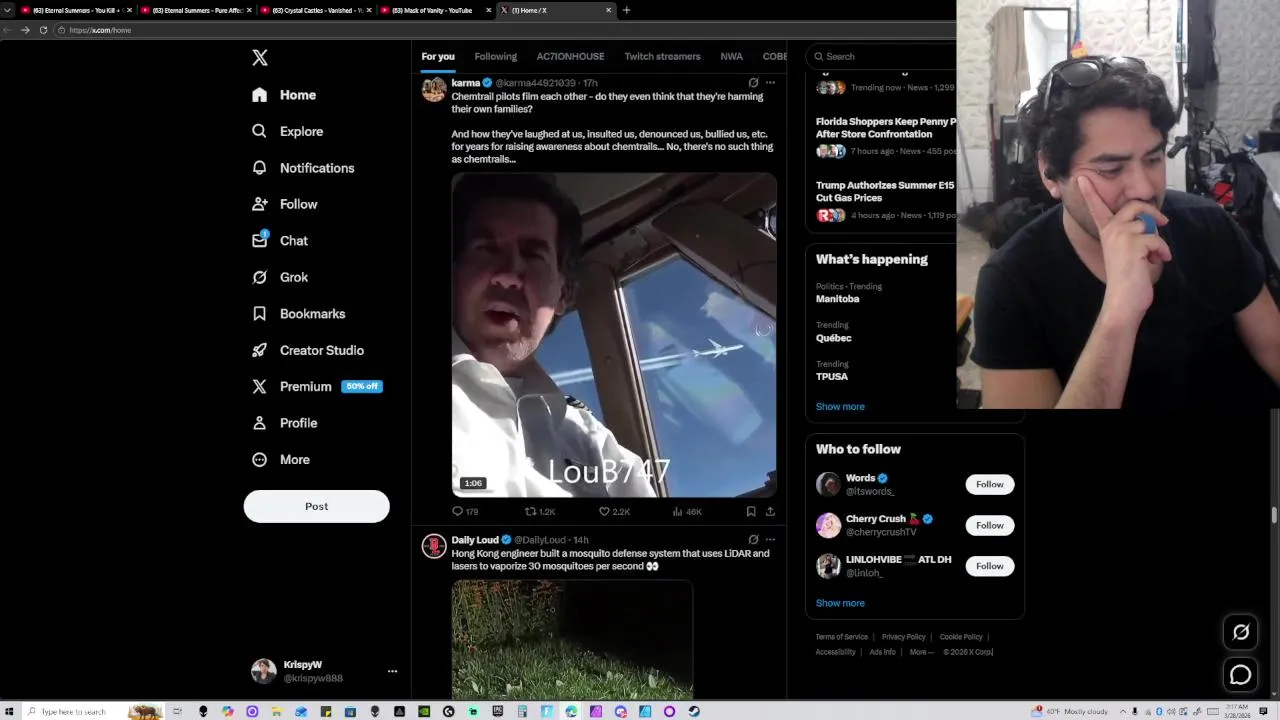Click the X logo in sidebar
Viewport: 1280px width, 720px height.
pyautogui.click(x=260, y=58)
